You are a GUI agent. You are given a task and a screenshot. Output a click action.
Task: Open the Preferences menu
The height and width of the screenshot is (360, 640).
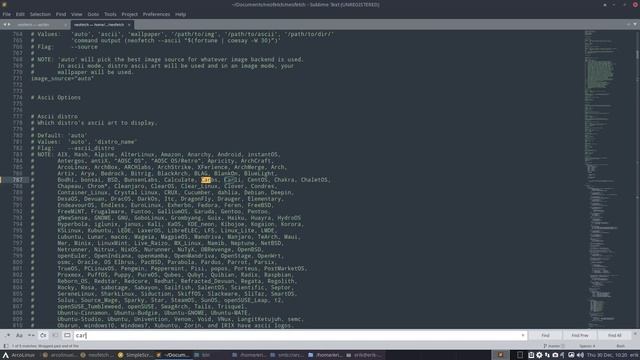tap(156, 14)
